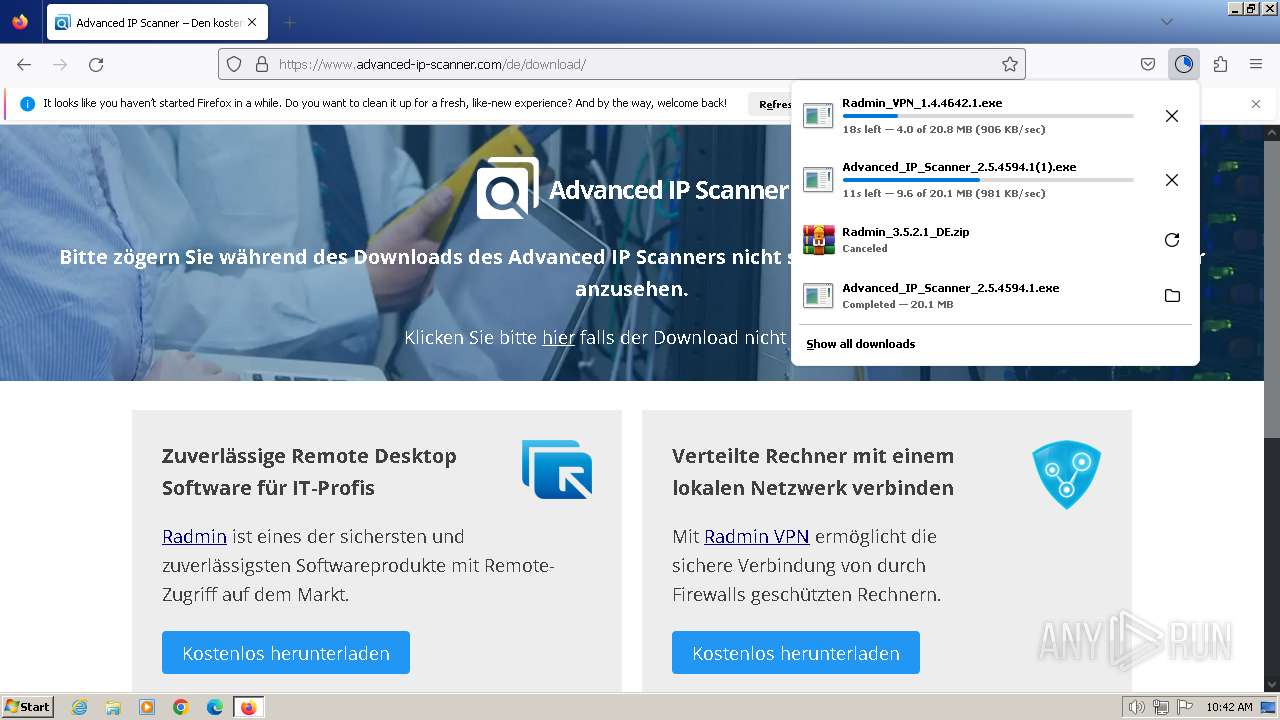
Task: Click Show all downloads
Action: (x=861, y=344)
